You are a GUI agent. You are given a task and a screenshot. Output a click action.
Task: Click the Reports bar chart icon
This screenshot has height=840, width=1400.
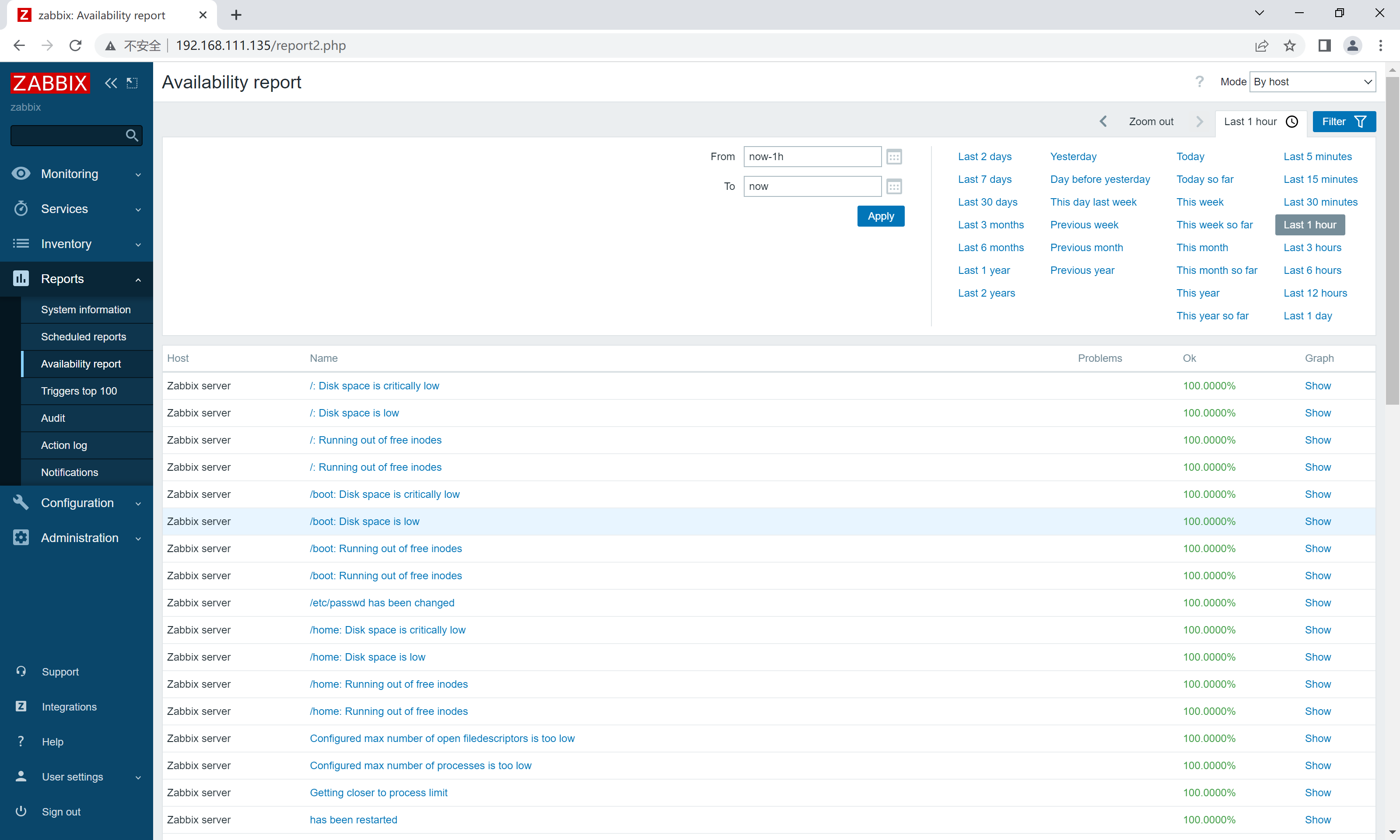pyautogui.click(x=21, y=278)
